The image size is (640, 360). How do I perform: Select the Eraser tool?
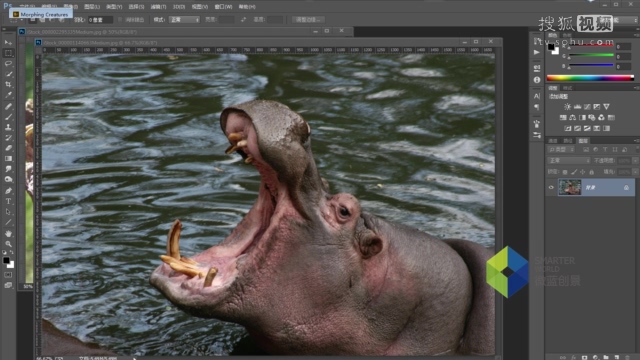8,148
